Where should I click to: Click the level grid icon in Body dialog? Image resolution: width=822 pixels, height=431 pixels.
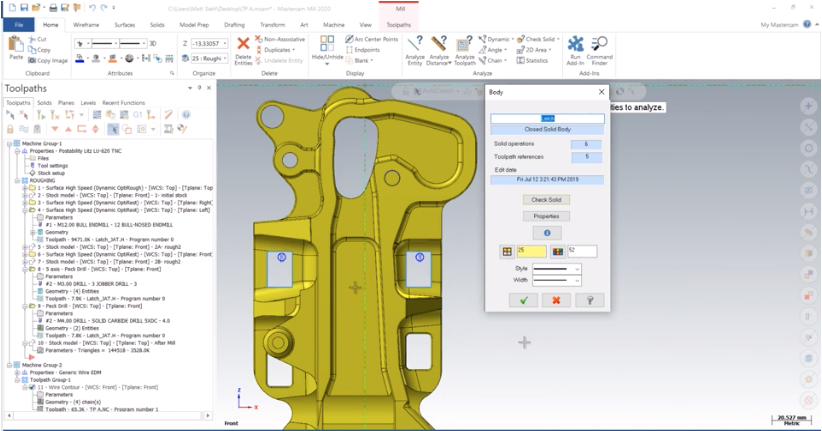[507, 252]
